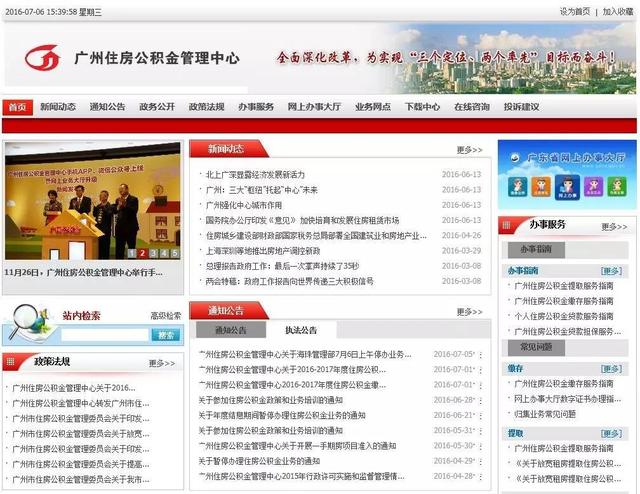The height and width of the screenshot is (494, 640).
Task: Click 更多>> in 新闻动态 section
Action: pos(469,150)
